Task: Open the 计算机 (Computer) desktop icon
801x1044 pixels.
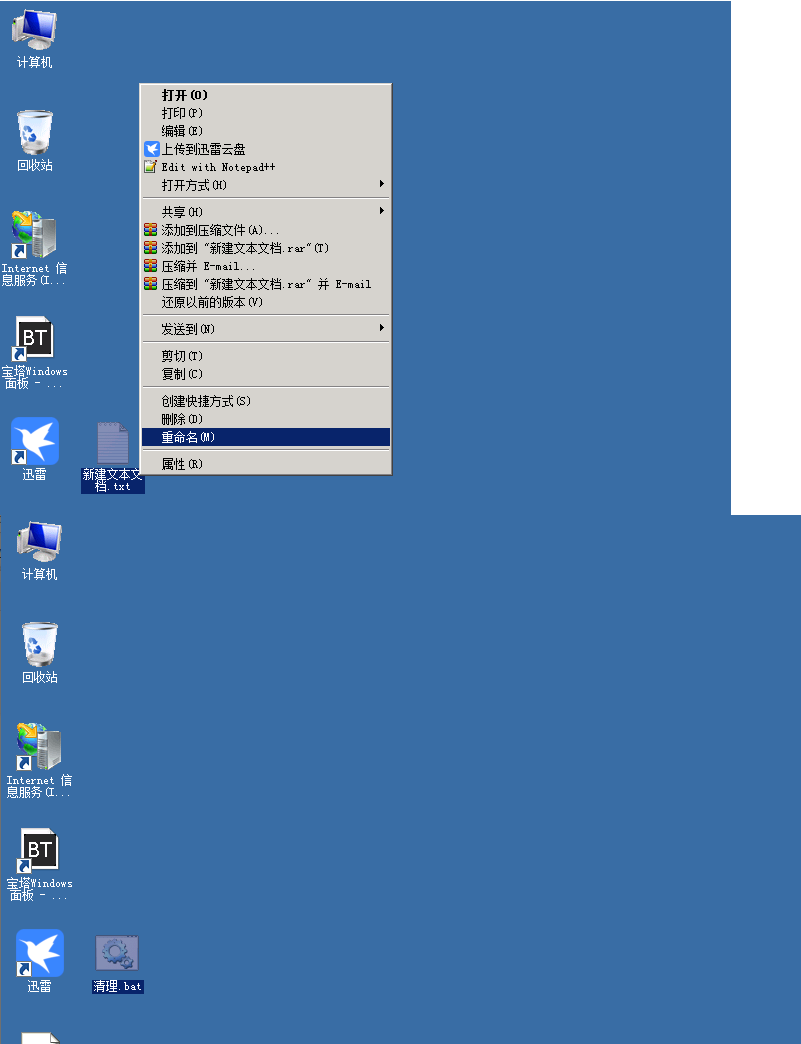Action: pos(33,30)
